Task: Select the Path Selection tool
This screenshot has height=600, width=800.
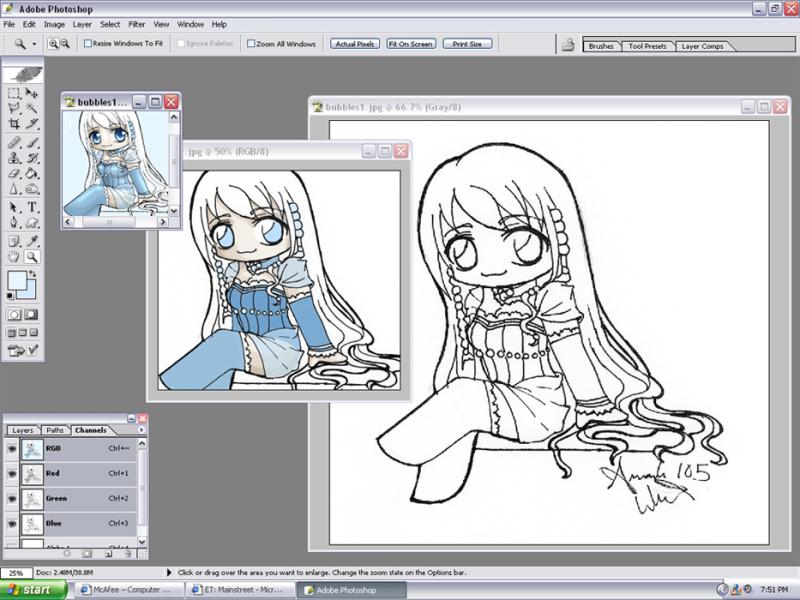Action: [14, 207]
